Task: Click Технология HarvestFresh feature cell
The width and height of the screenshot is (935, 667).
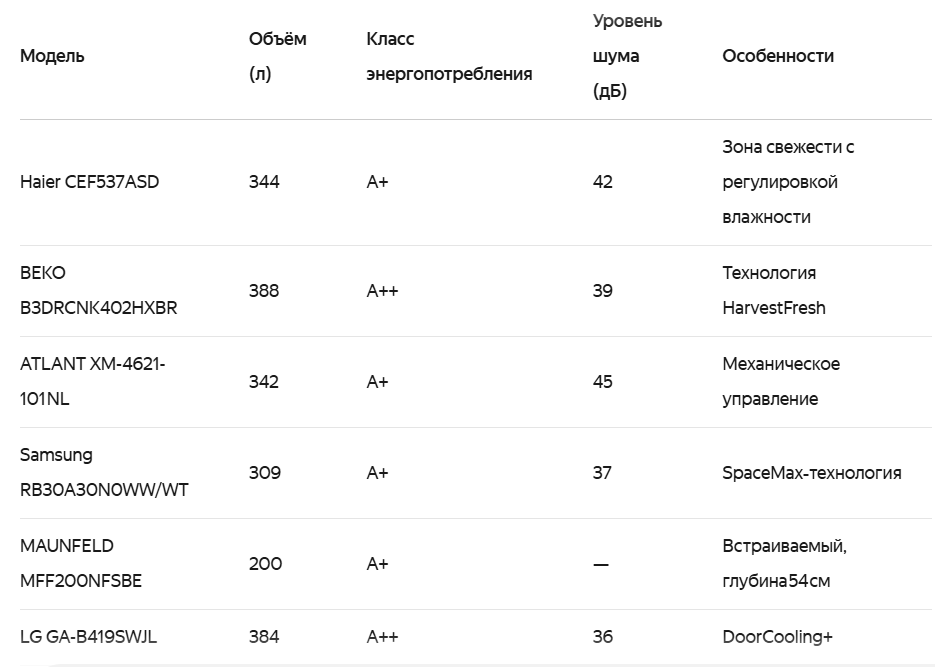Action: tap(774, 290)
